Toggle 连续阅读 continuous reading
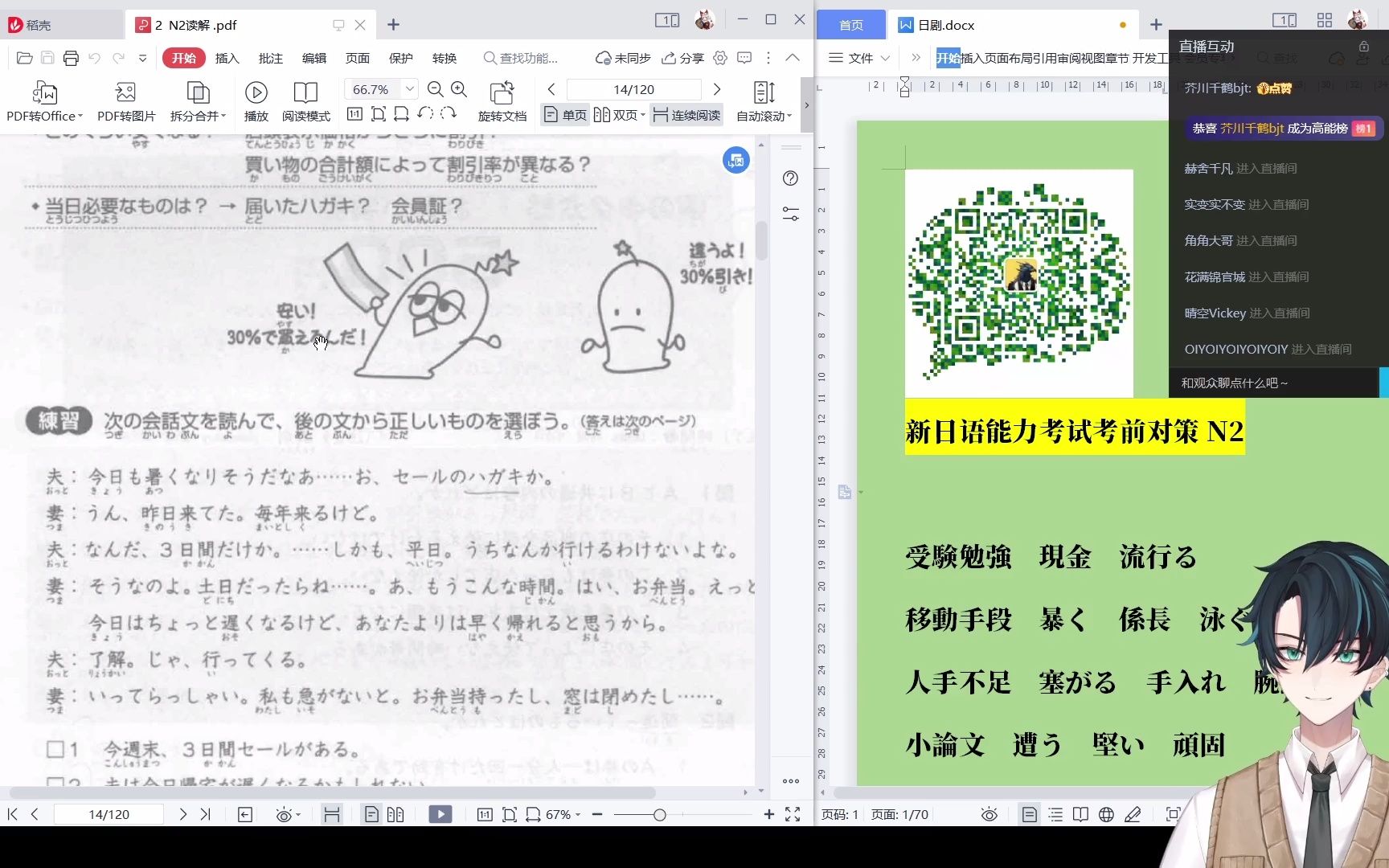Image resolution: width=1389 pixels, height=868 pixels. click(686, 115)
